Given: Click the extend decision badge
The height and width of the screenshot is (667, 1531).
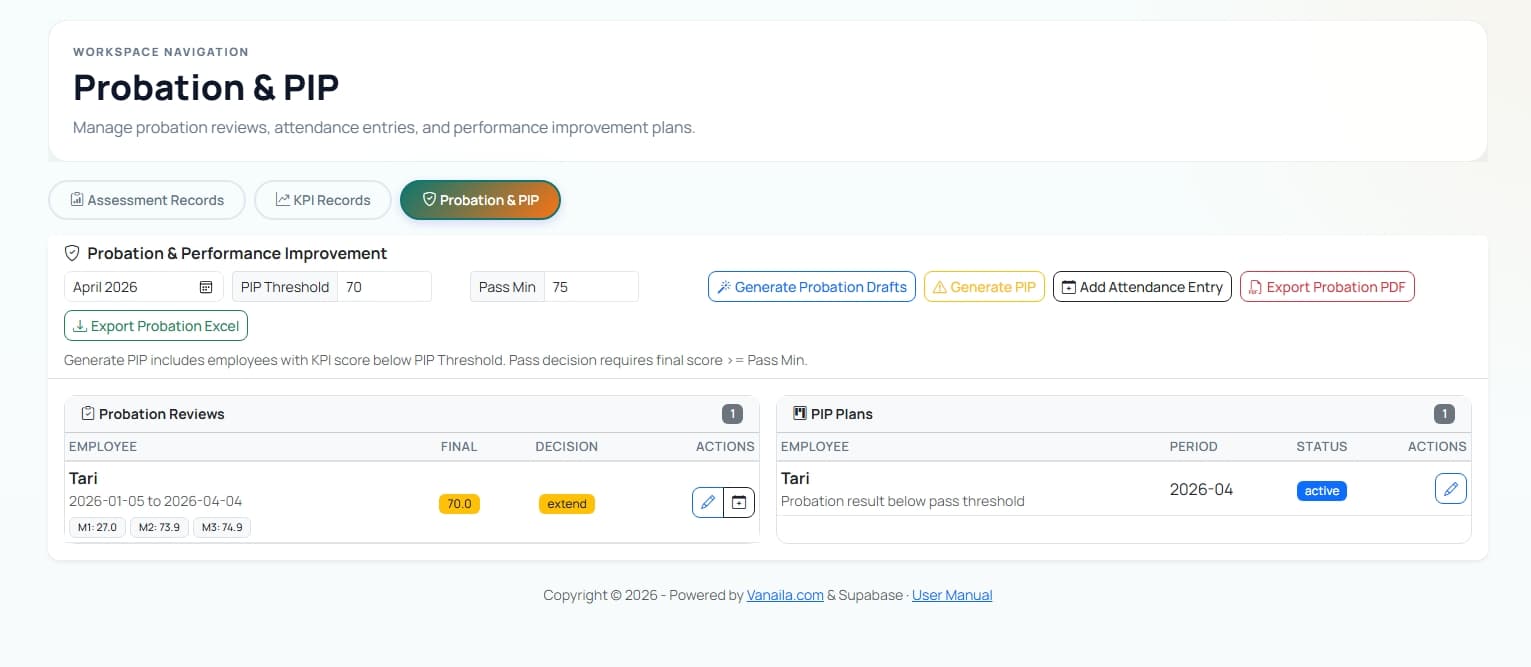Looking at the screenshot, I should [567, 504].
